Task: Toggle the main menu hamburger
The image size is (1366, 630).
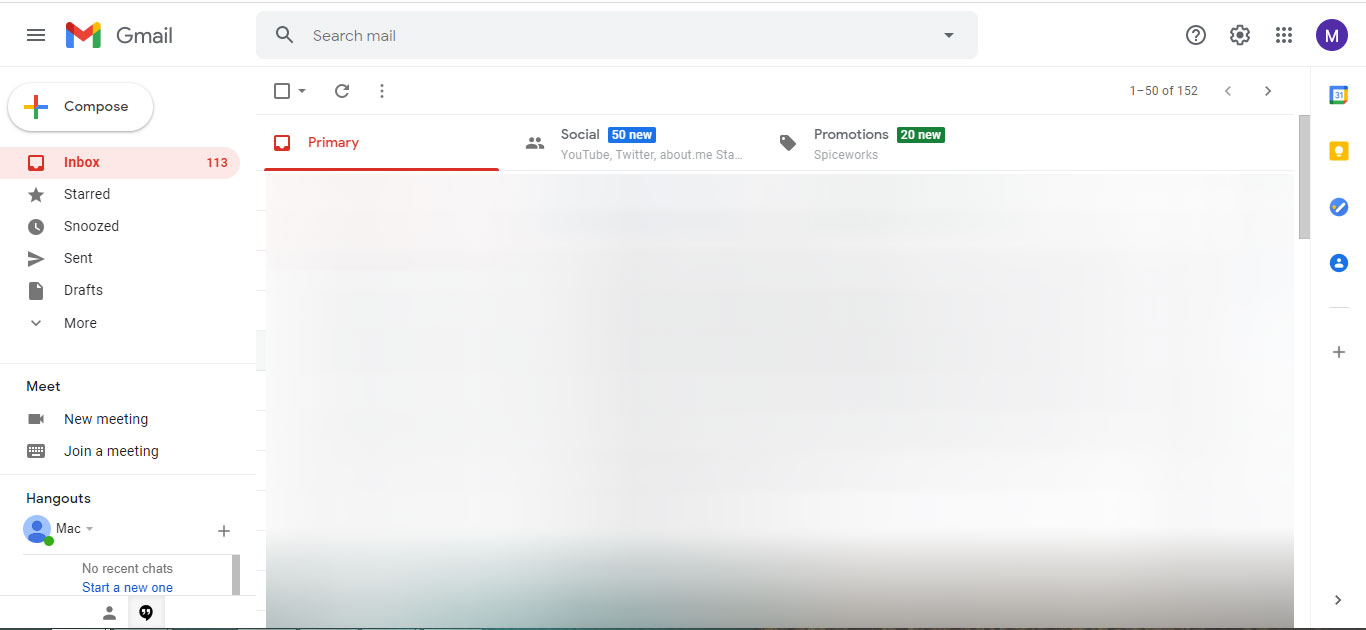Action: pos(36,35)
